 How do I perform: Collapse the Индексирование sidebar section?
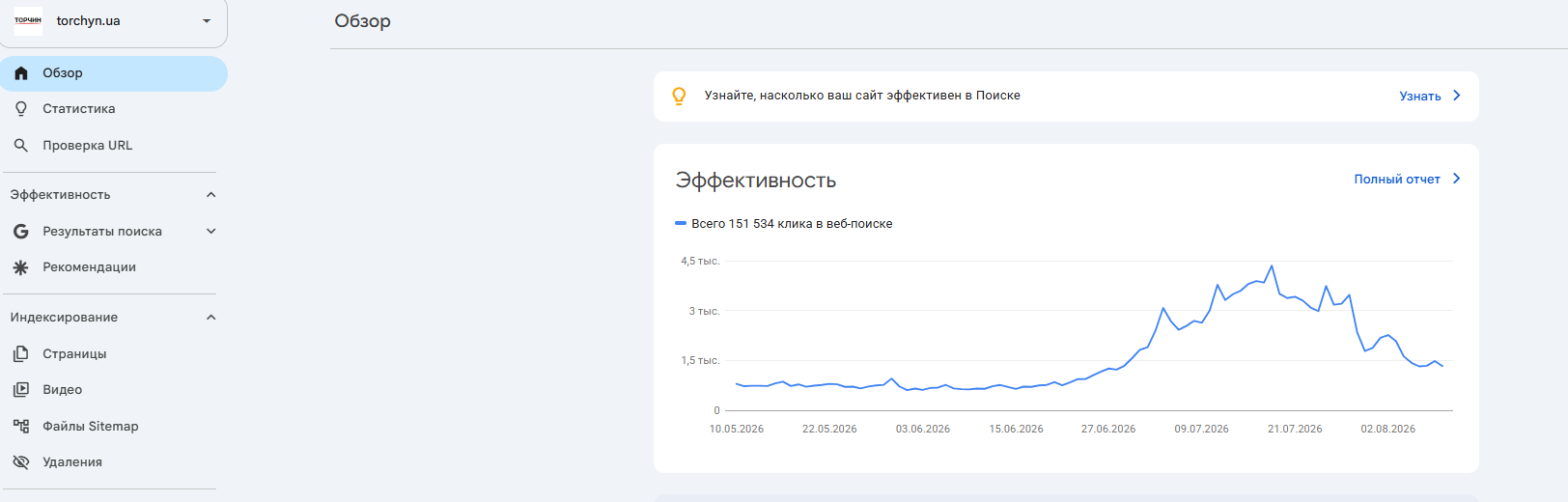point(211,318)
